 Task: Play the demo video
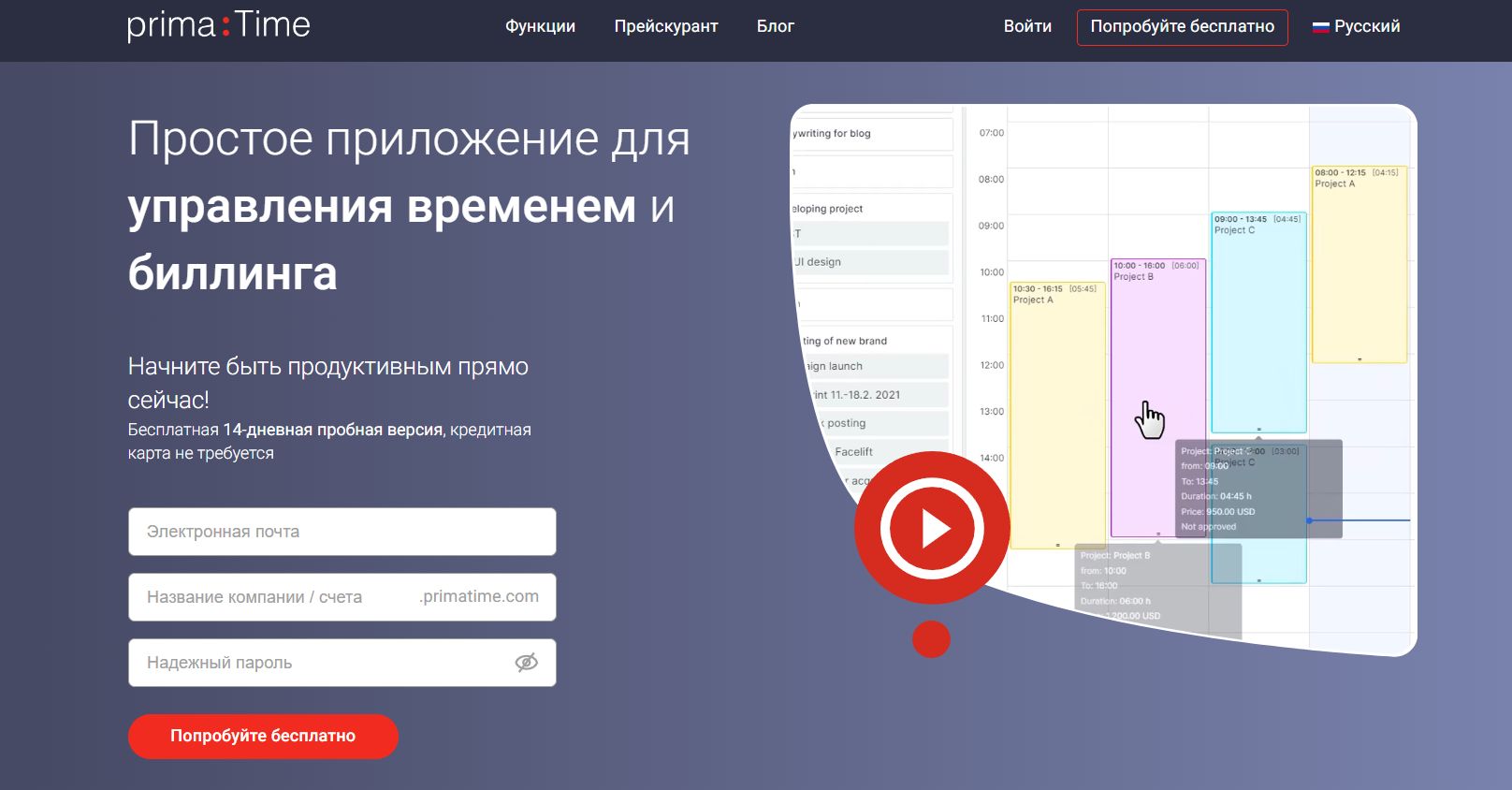pyautogui.click(x=932, y=529)
